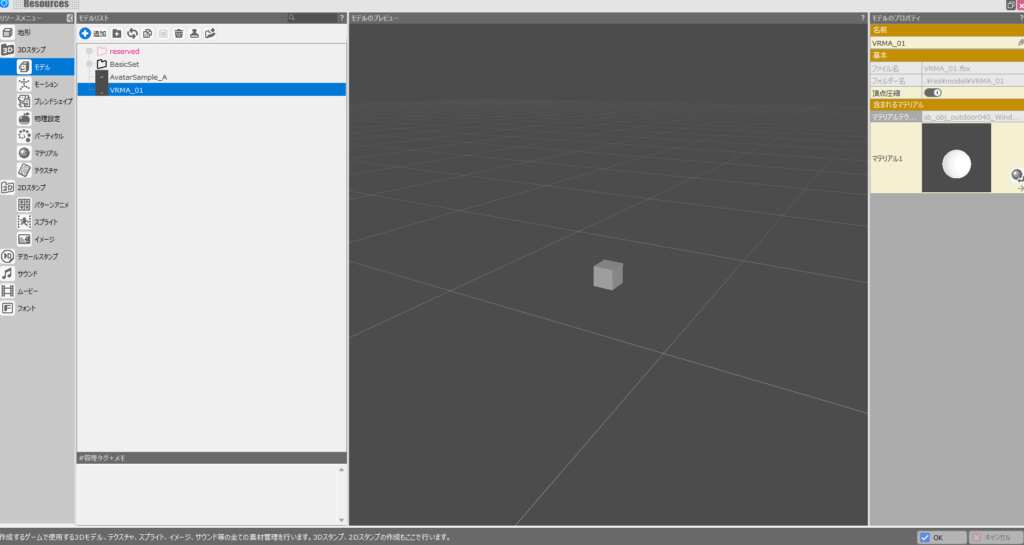This screenshot has height=545, width=1024.
Task: Click the pencil edit icon beside VRMA_01 name
Action: [x=1020, y=43]
